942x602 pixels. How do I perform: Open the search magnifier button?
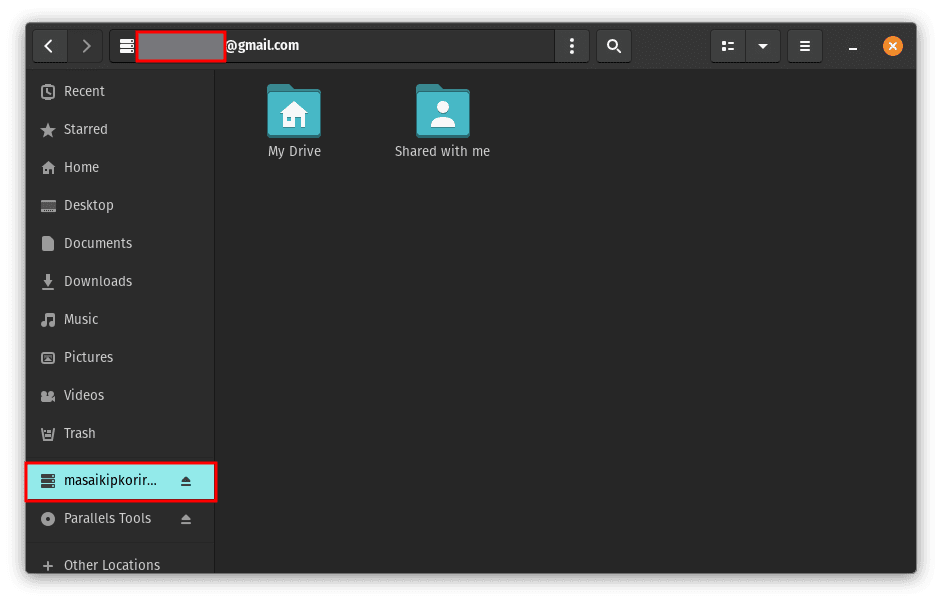613,46
